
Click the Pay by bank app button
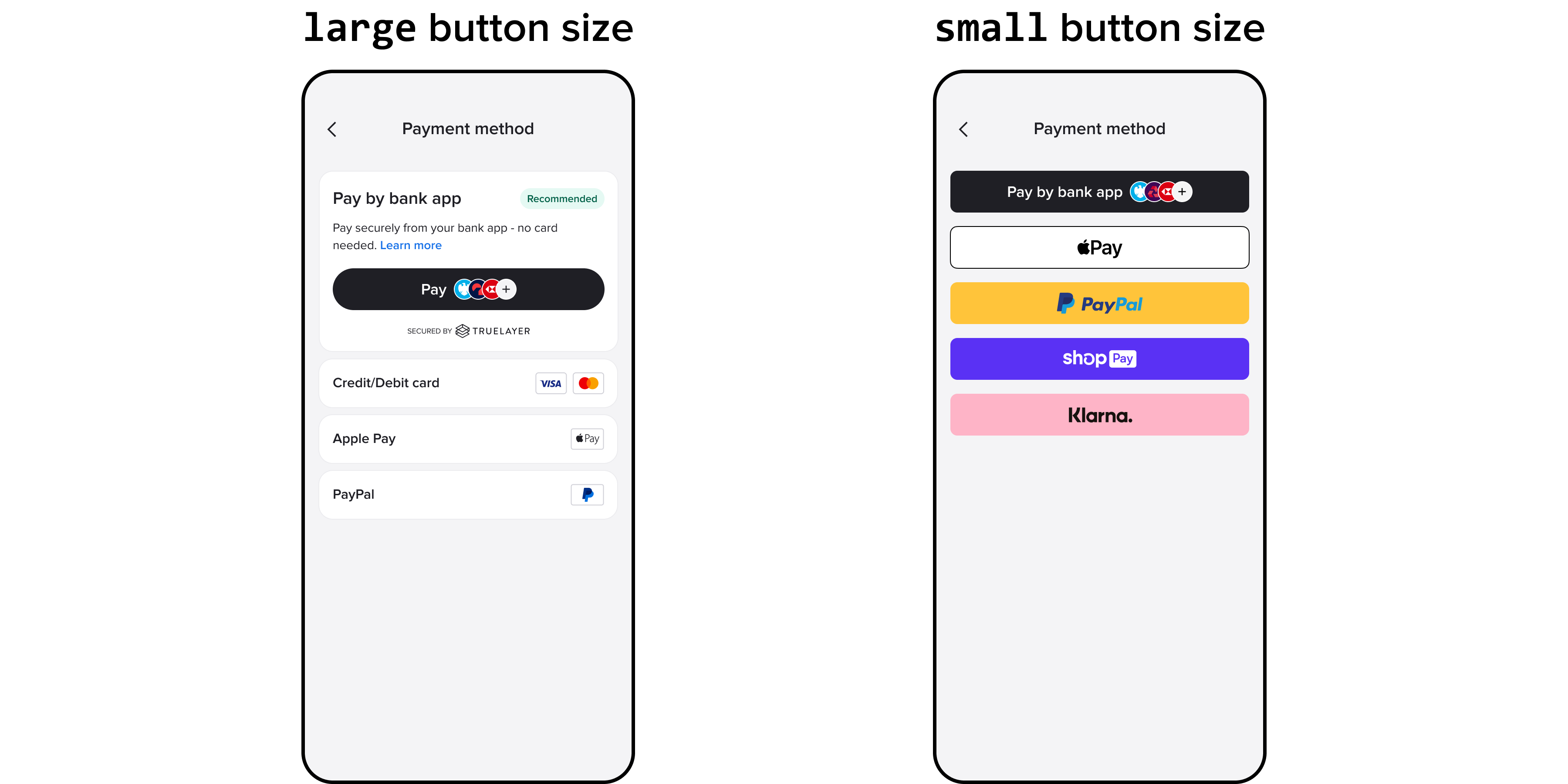(1099, 191)
